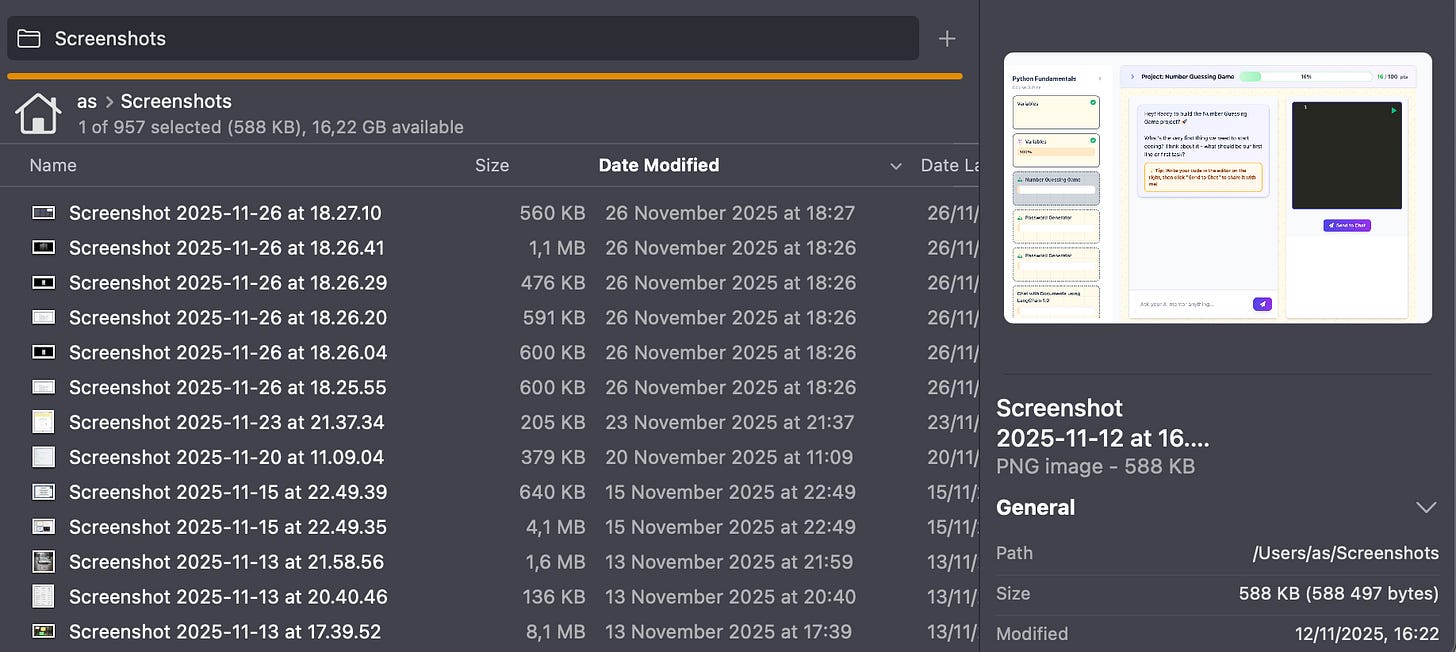1456x652 pixels.
Task: Select Screenshot 2025-11-26 at 18.26.20
Action: [x=228, y=318]
